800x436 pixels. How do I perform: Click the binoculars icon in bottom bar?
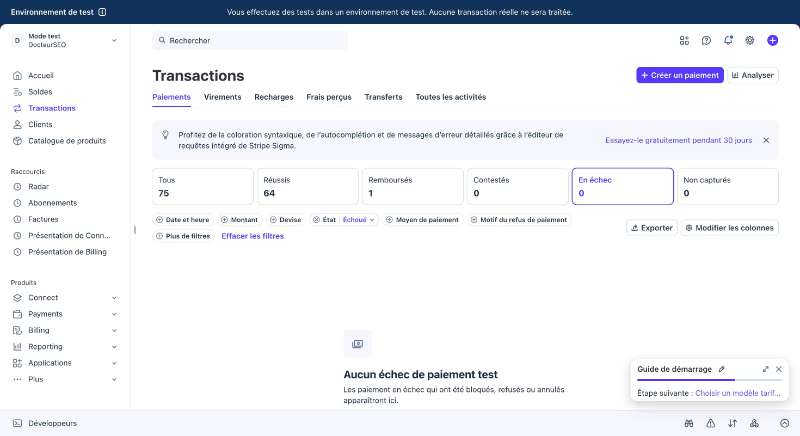(689, 423)
